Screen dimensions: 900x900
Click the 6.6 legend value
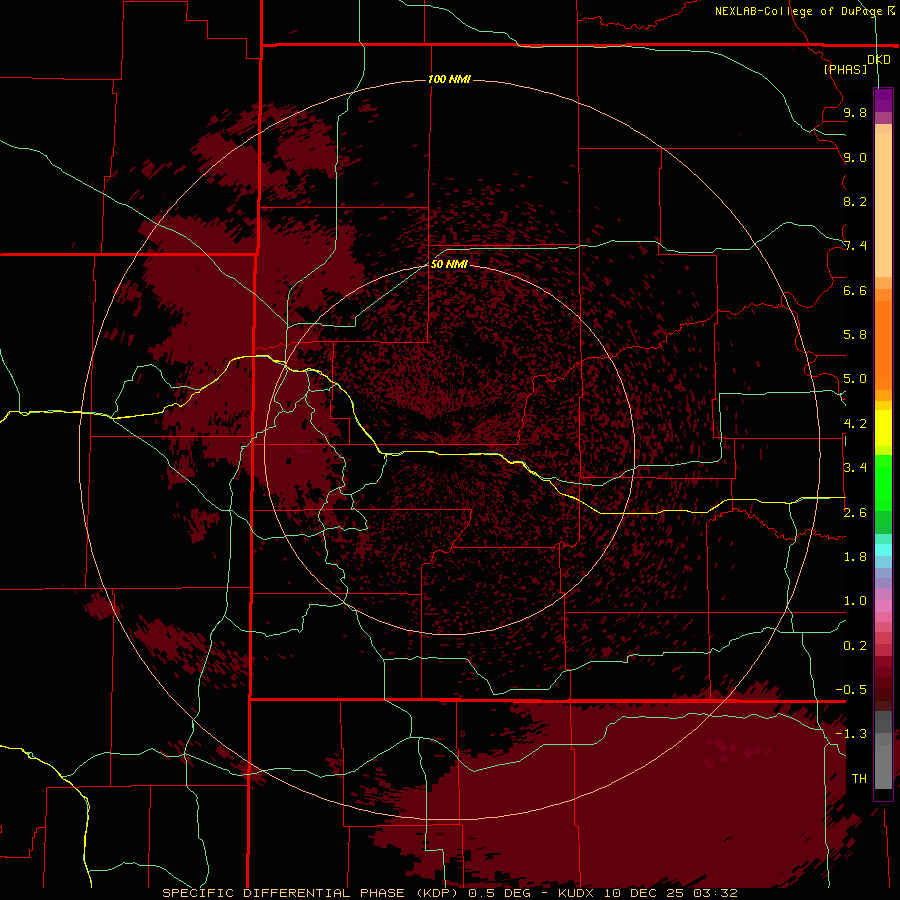(x=855, y=290)
